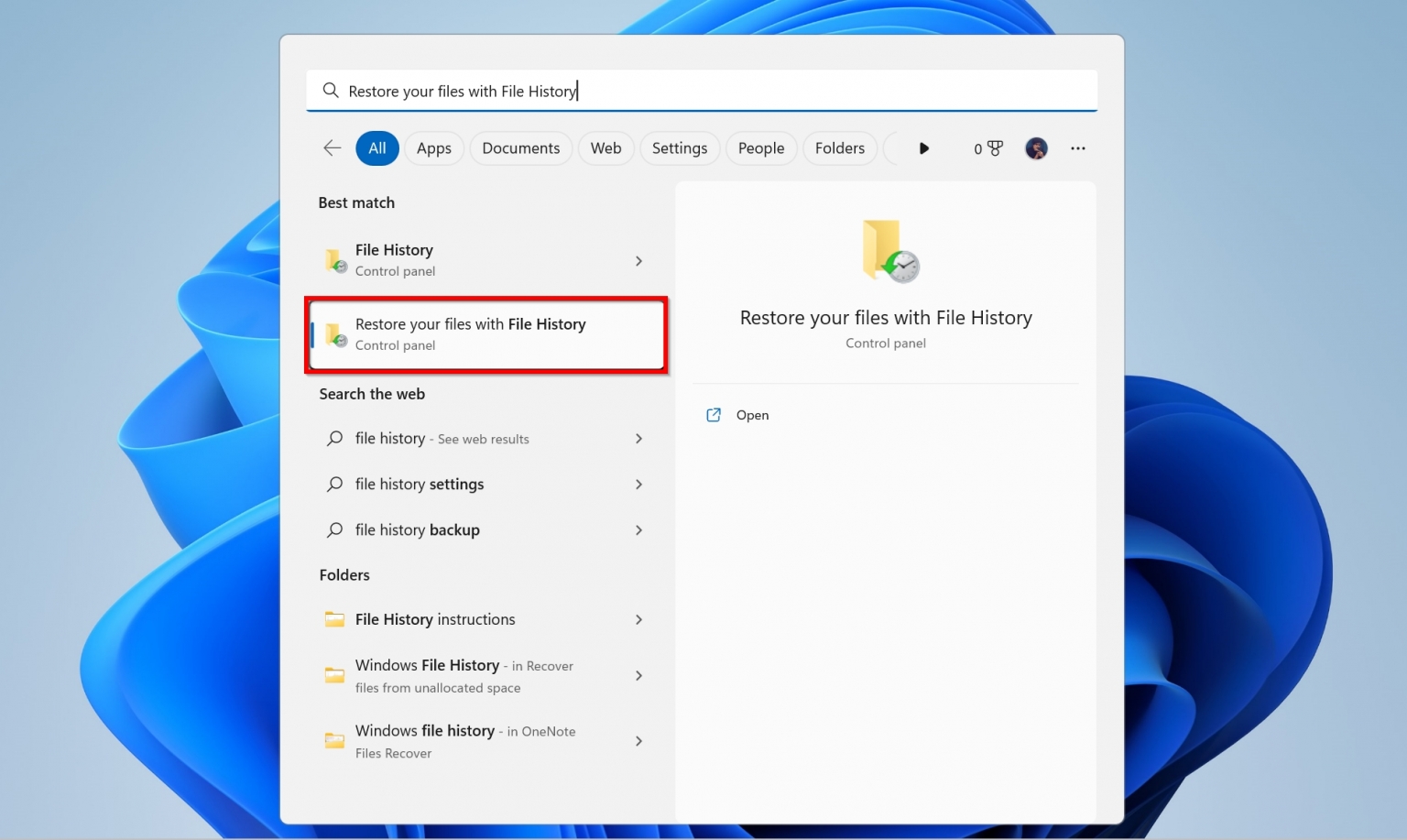Click the File History icon in Best match

pos(333,259)
